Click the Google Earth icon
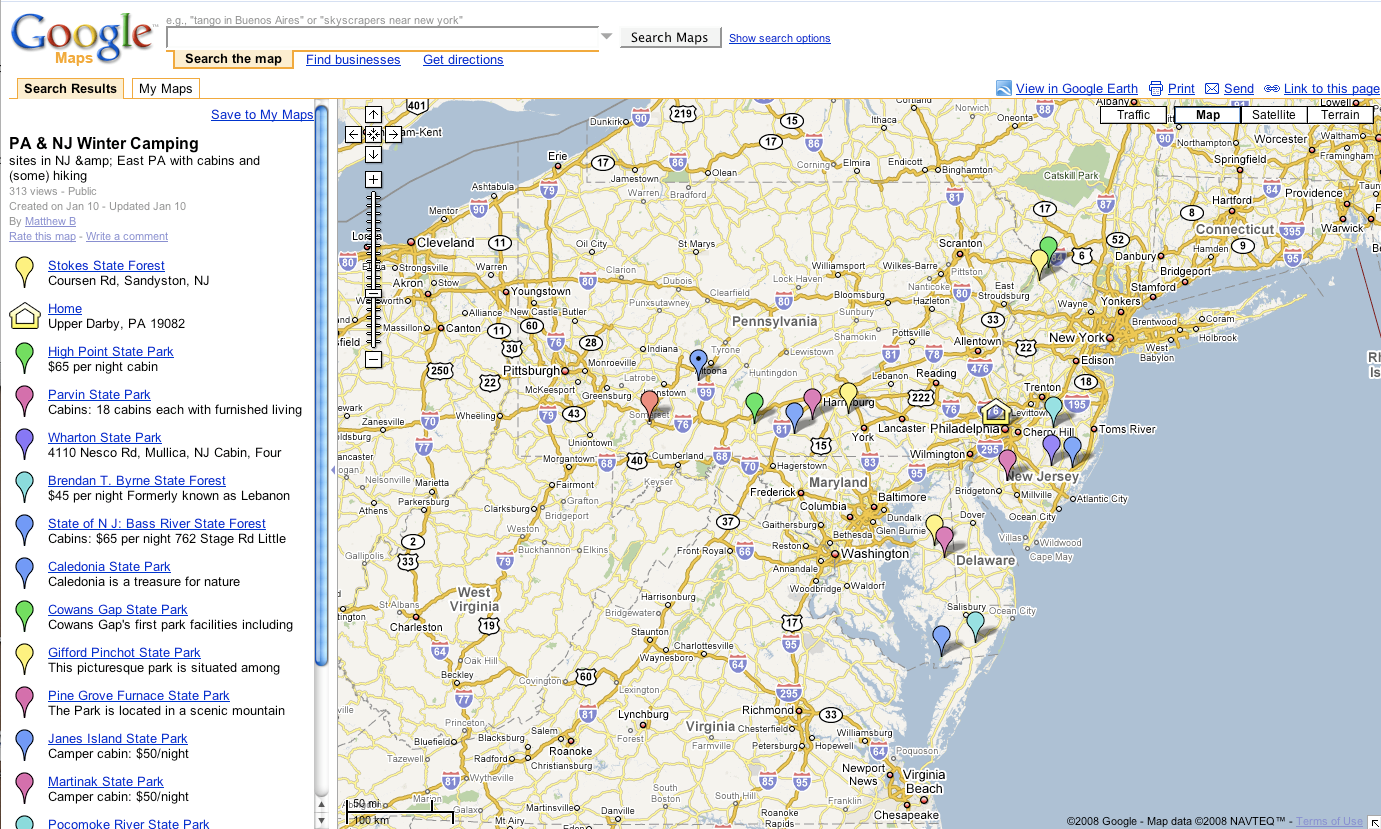The height and width of the screenshot is (829, 1381). [x=1004, y=89]
